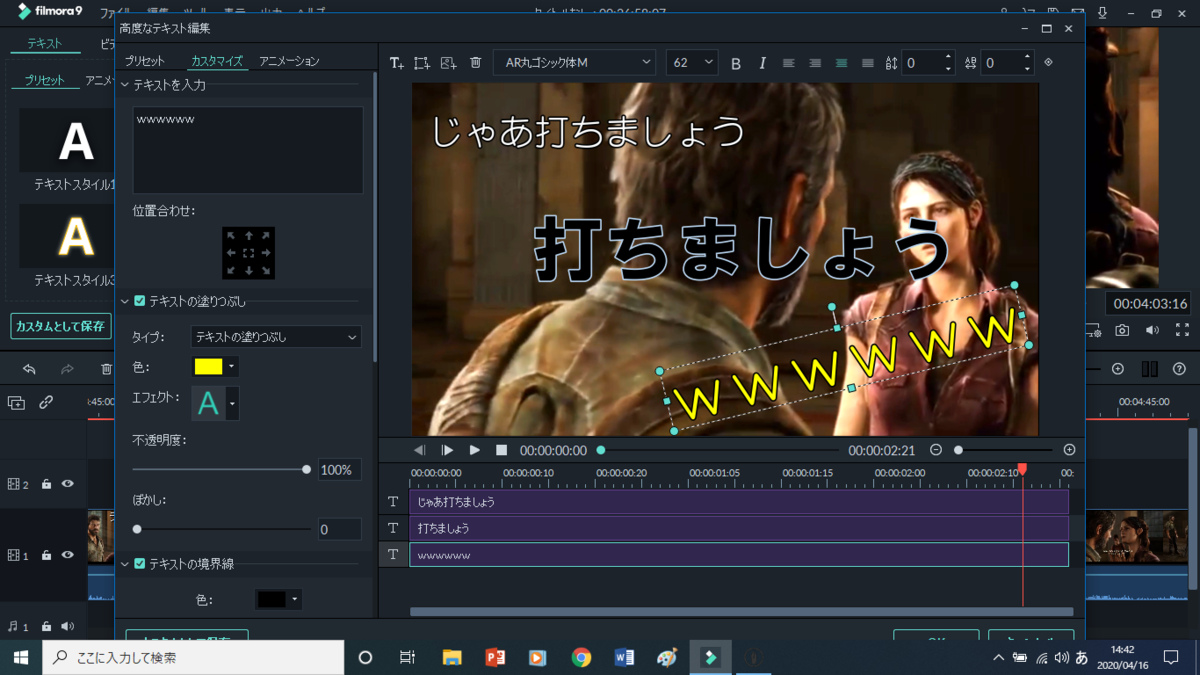
Task: Zoom in text timeline with plus icon
Action: [x=1069, y=450]
